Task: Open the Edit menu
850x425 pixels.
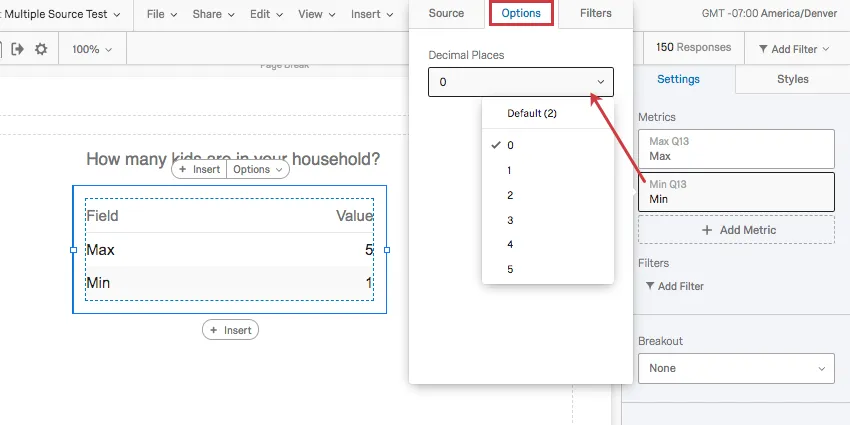Action: [266, 14]
